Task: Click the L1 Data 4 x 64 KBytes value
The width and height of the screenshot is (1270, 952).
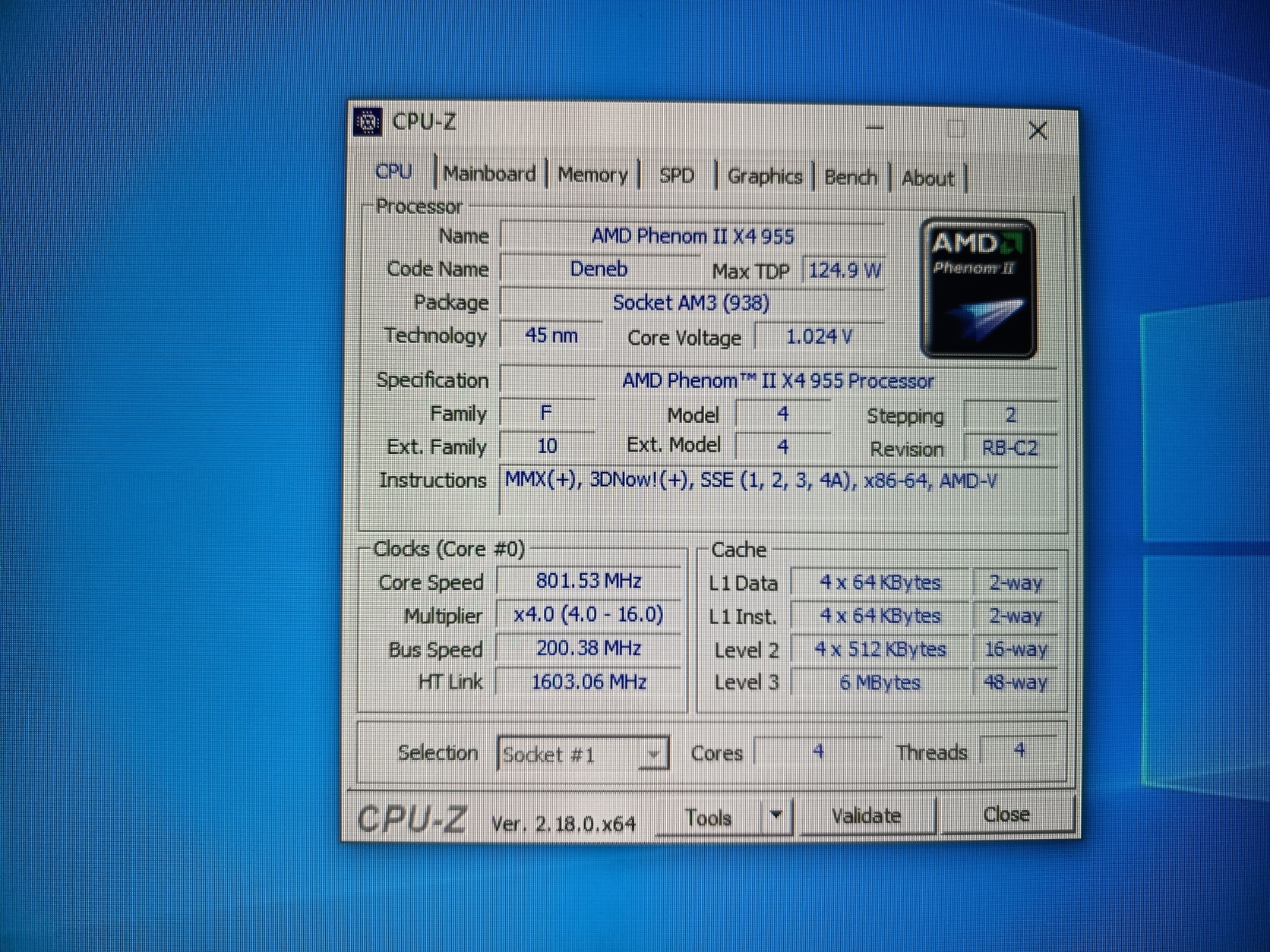Action: tap(880, 582)
